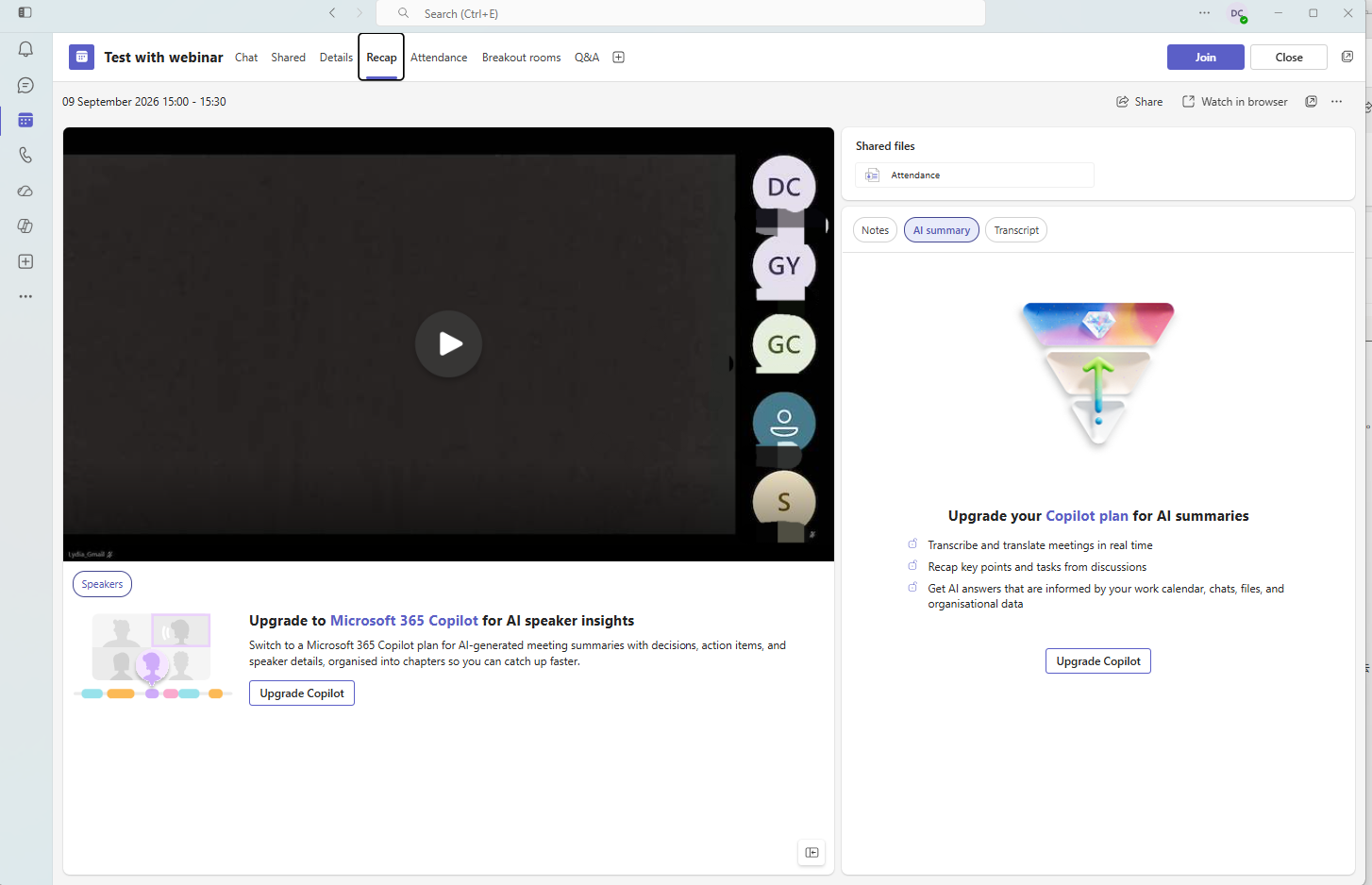
Task: Open the Microsoft 365 Copilot link
Action: (404, 621)
